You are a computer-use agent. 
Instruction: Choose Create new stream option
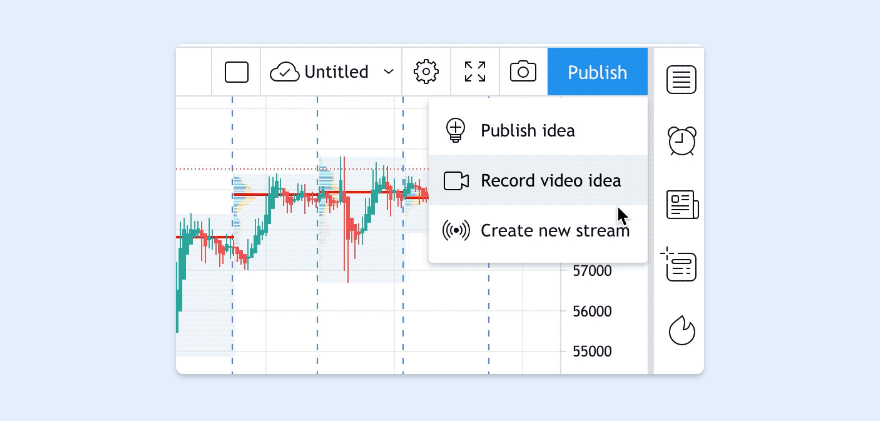554,230
